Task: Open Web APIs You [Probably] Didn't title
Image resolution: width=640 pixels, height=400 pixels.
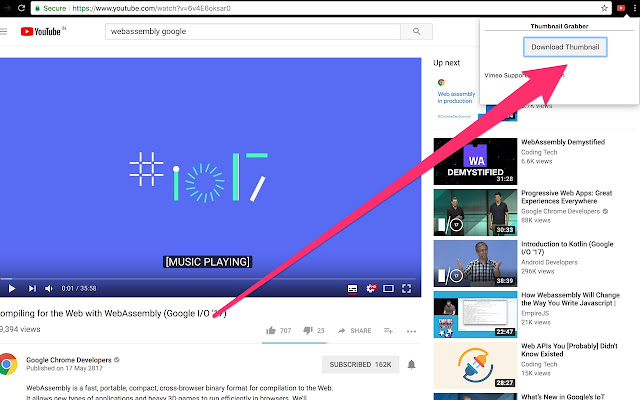Action: [569, 350]
